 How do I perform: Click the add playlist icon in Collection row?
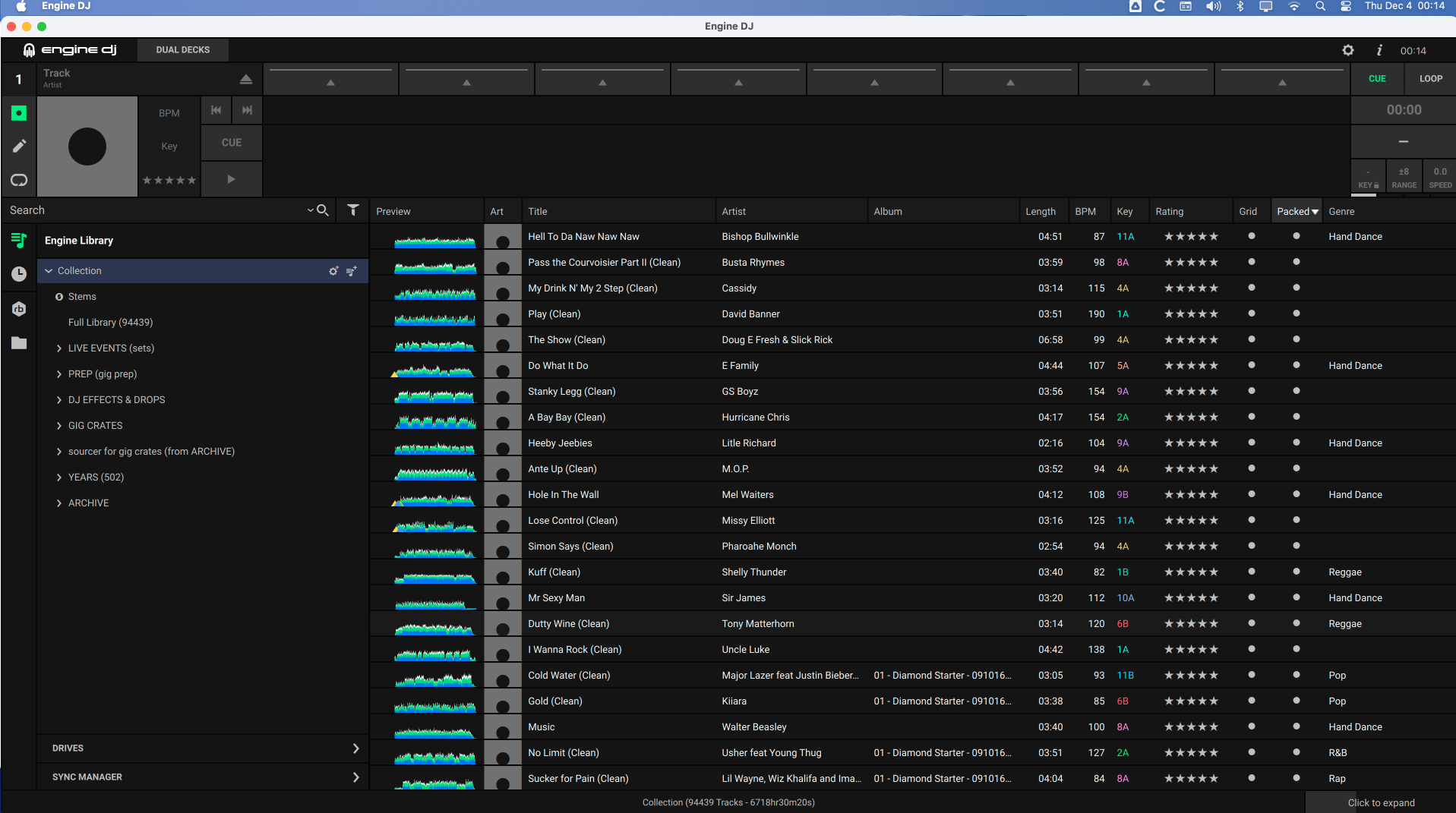pyautogui.click(x=352, y=271)
